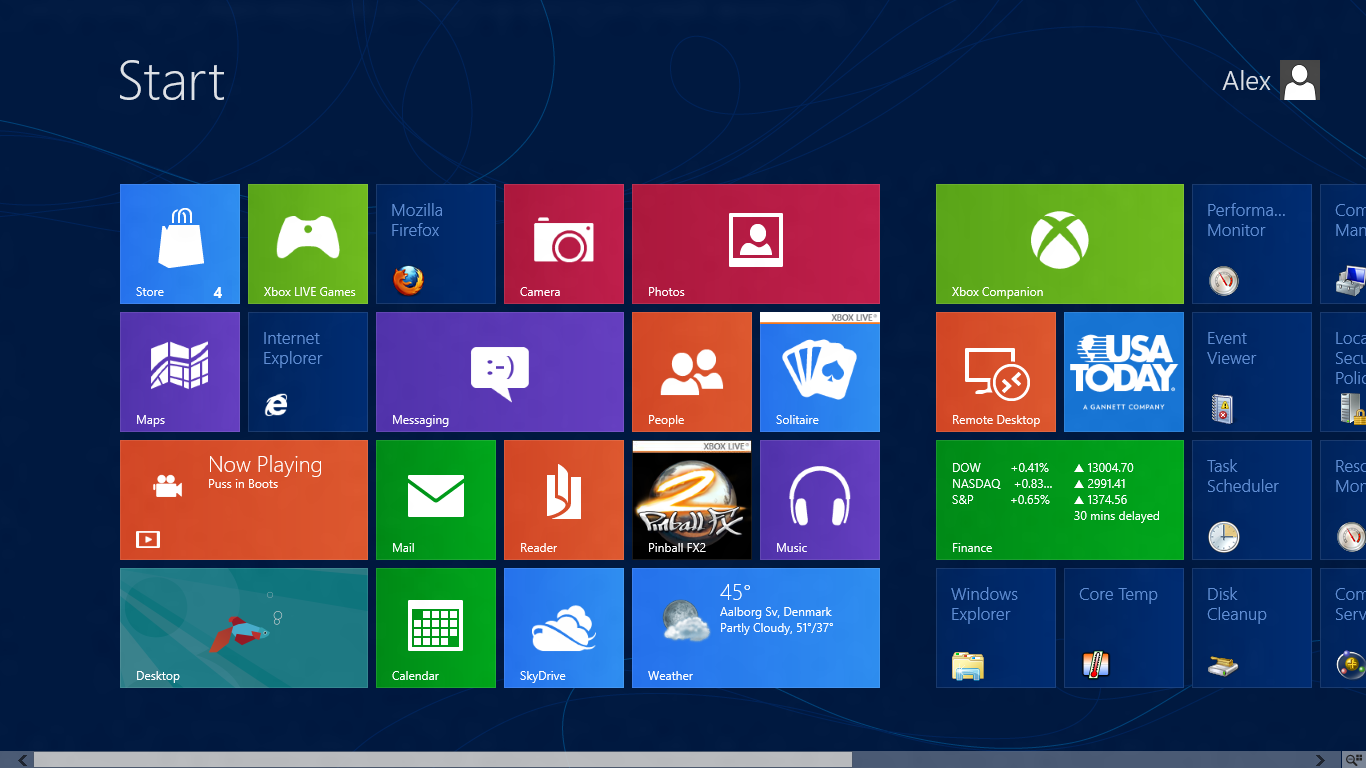The image size is (1366, 768).
Task: Open the Messaging tile
Action: tap(500, 372)
